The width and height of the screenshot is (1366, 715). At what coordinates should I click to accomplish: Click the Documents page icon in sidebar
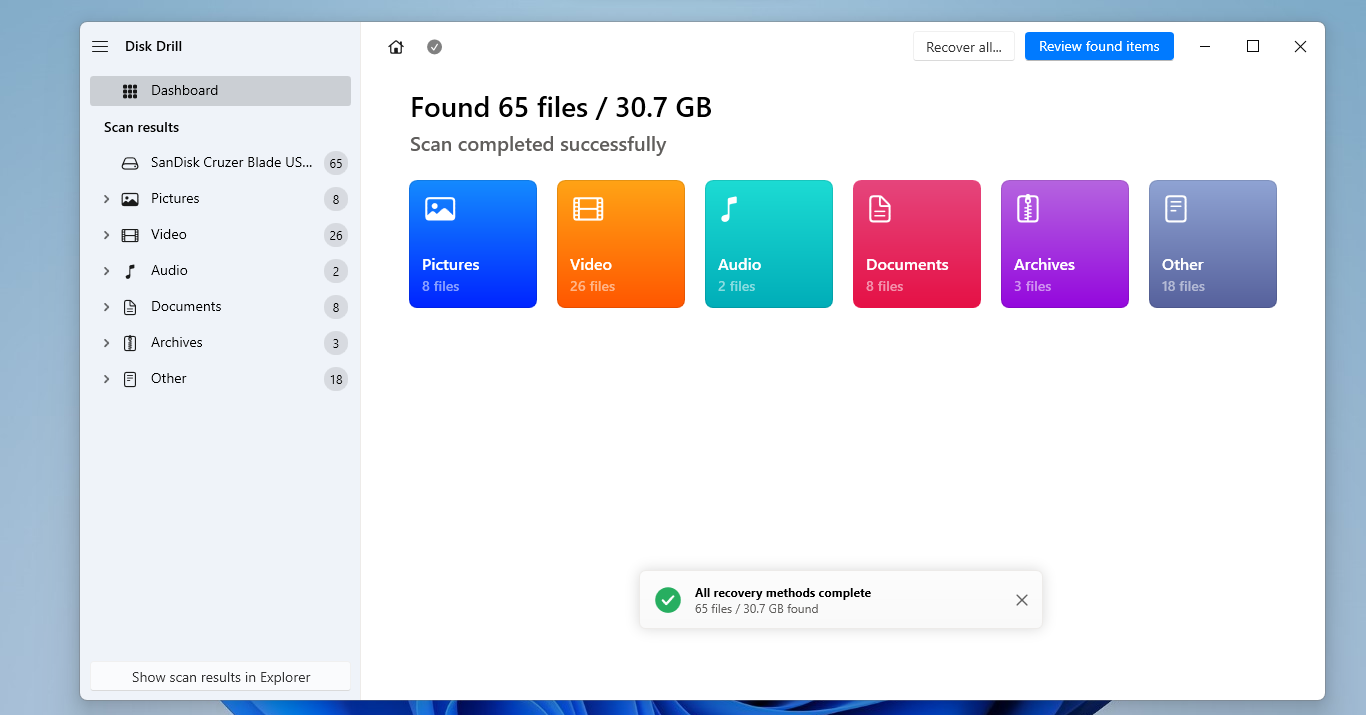tap(130, 307)
